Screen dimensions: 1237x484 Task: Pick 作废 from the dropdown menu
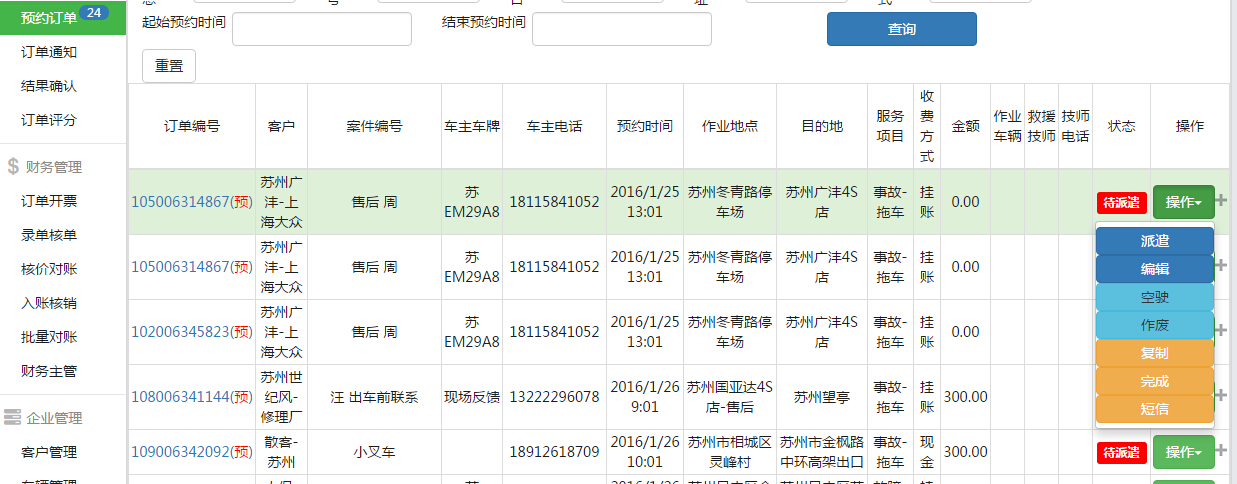click(1154, 325)
